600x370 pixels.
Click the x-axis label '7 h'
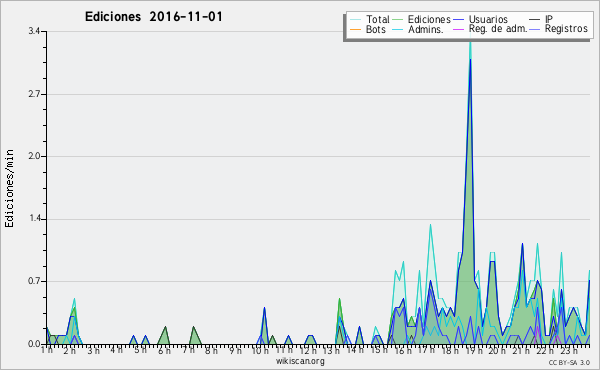click(x=188, y=350)
